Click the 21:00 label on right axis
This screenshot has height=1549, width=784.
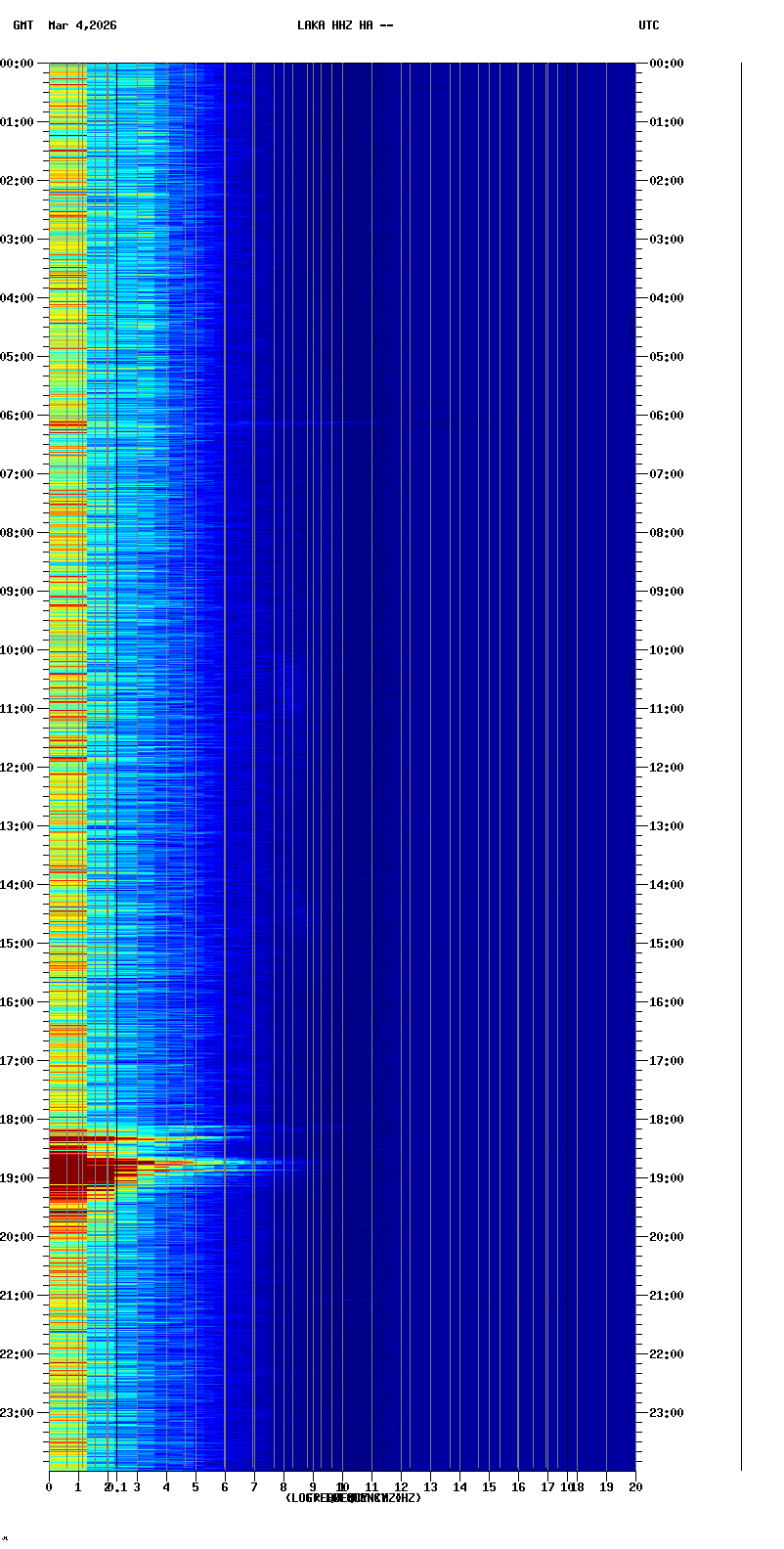667,1296
